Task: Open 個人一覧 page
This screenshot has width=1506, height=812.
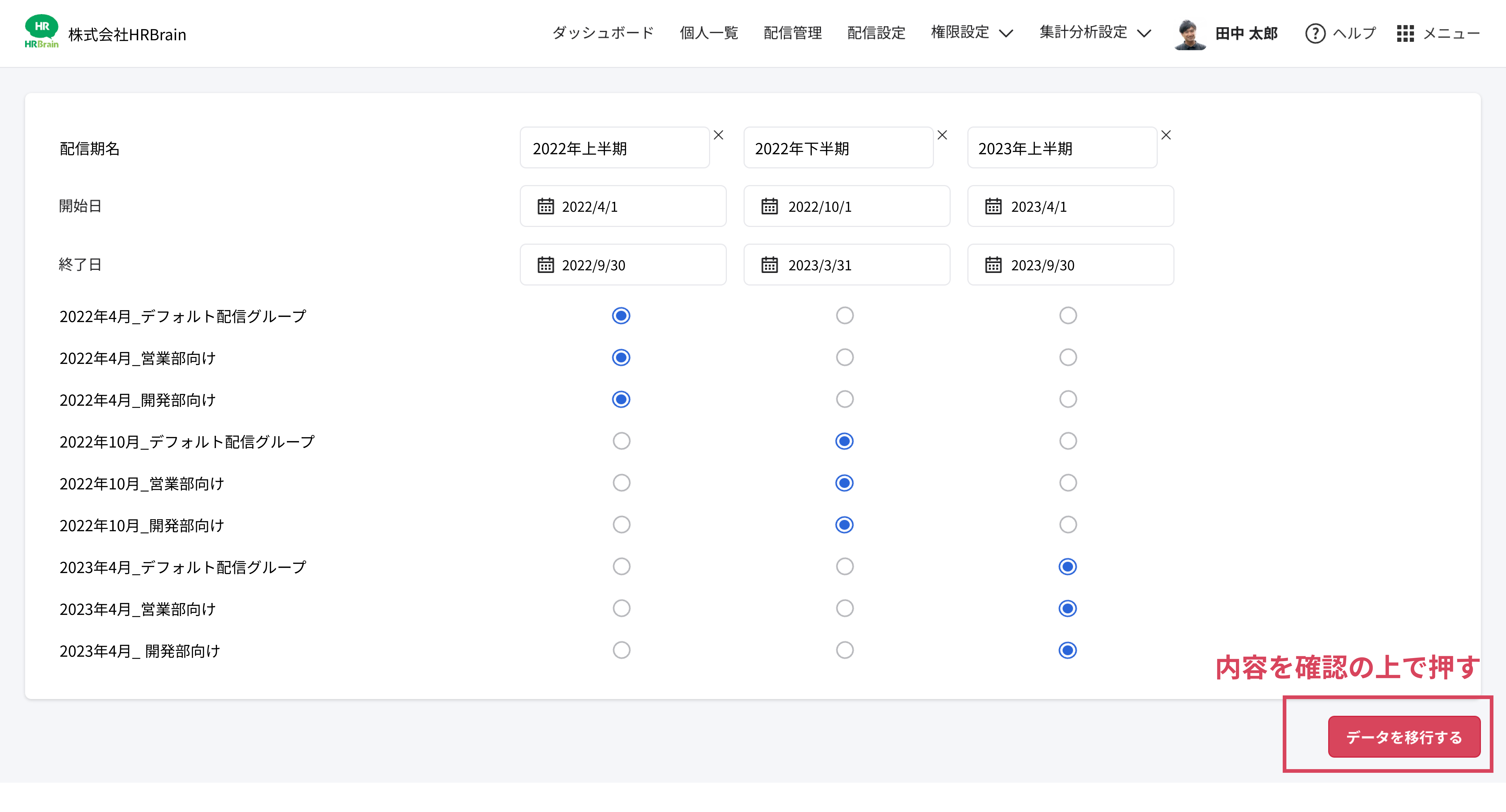Action: pyautogui.click(x=709, y=33)
